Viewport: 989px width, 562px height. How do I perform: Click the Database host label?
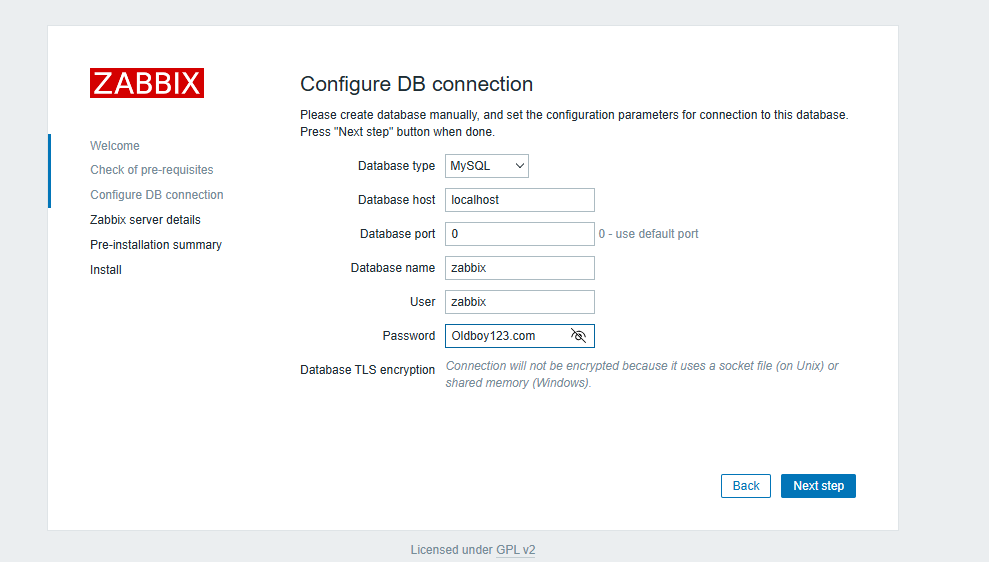pos(396,200)
